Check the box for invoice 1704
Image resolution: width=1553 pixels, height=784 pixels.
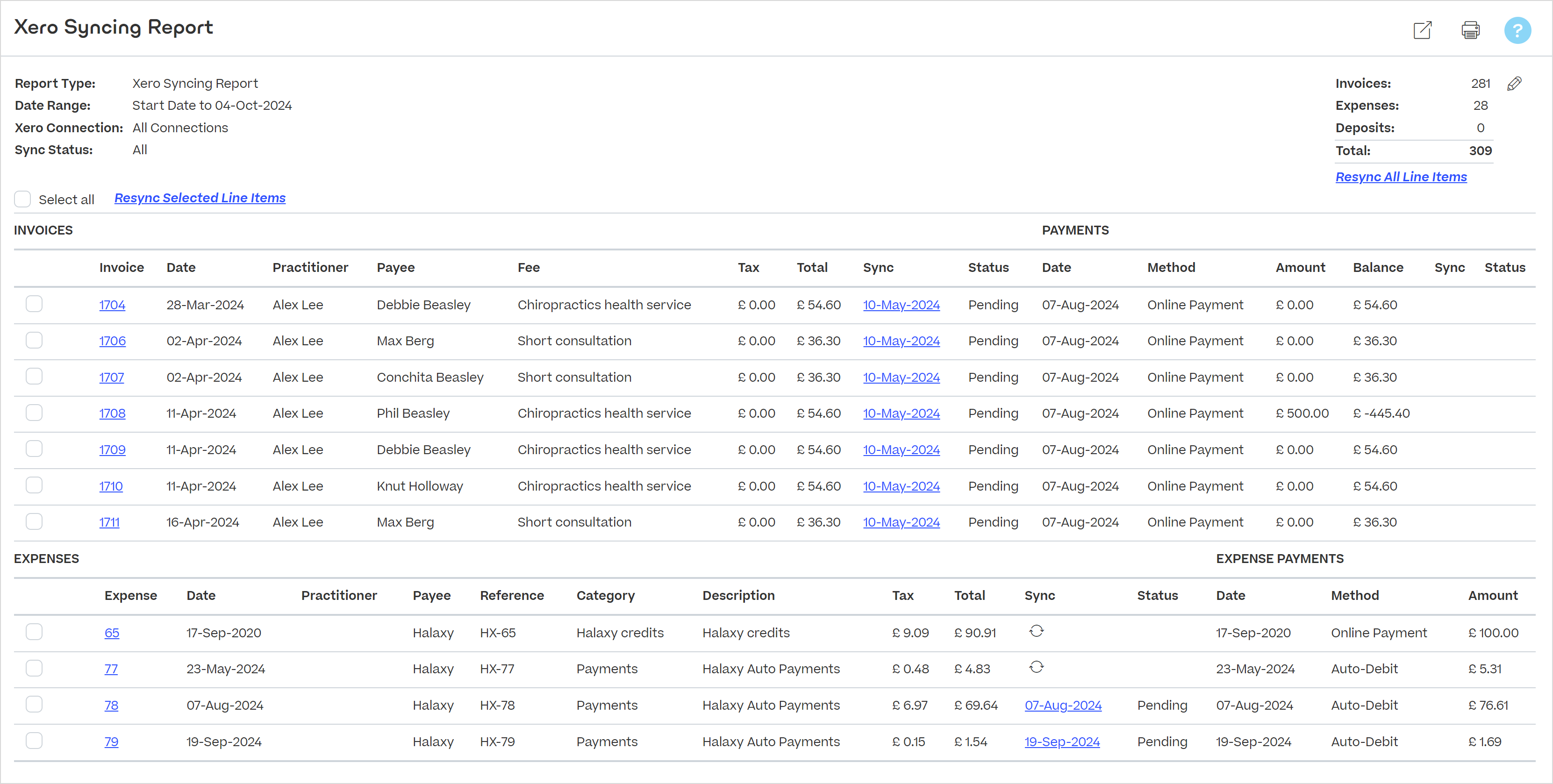(x=34, y=304)
